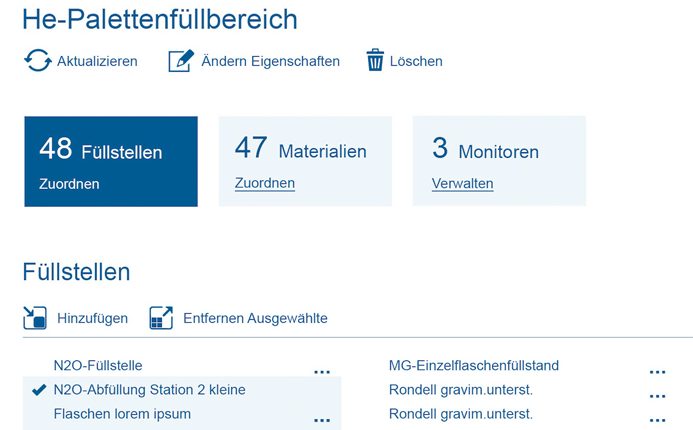The height and width of the screenshot is (430, 693).
Task: Click the Entfernen Ausgewählte label
Action: pos(255,318)
